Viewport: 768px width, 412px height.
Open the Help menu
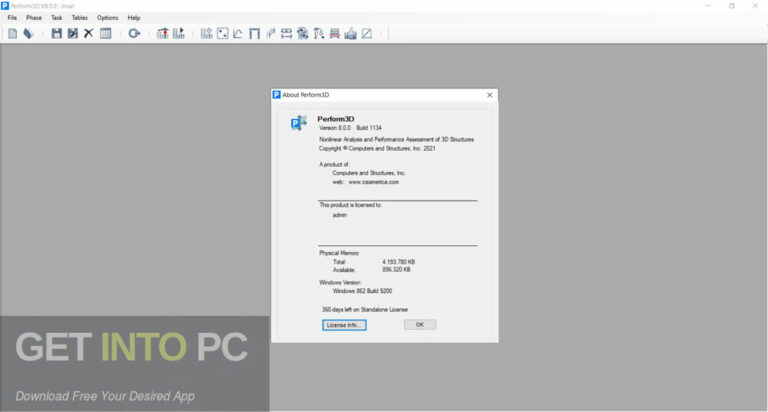coord(134,18)
